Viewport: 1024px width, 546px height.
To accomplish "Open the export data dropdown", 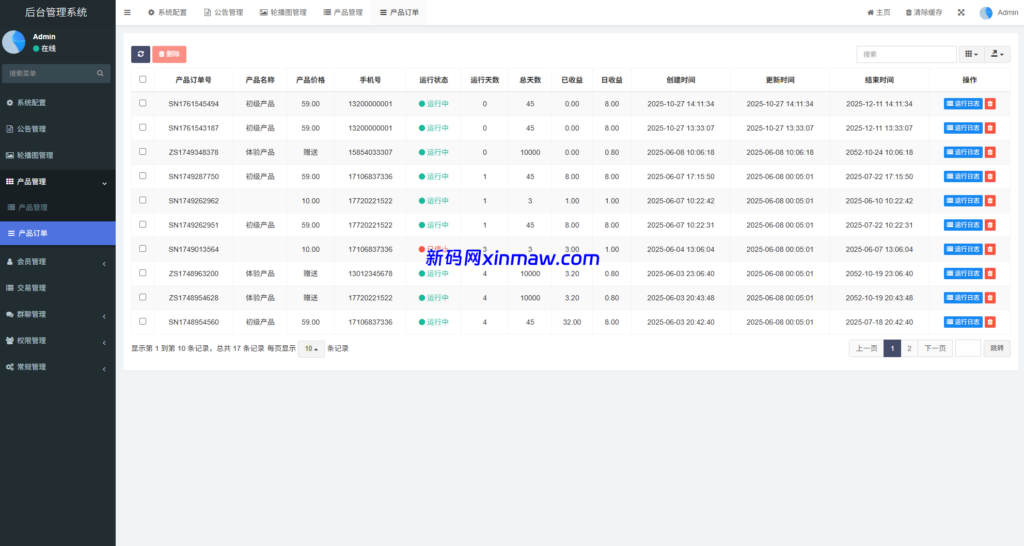I will click(x=997, y=54).
